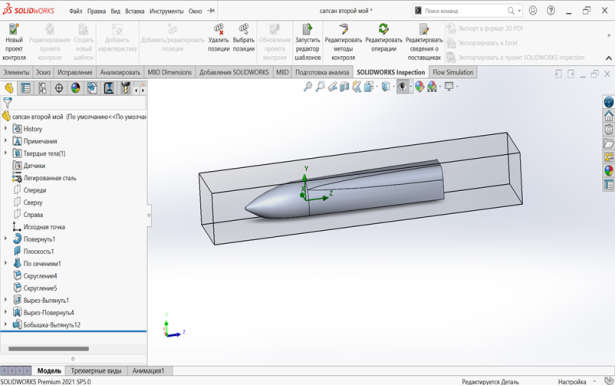Open the CAM drill-bit panel tab

[x=125, y=88]
